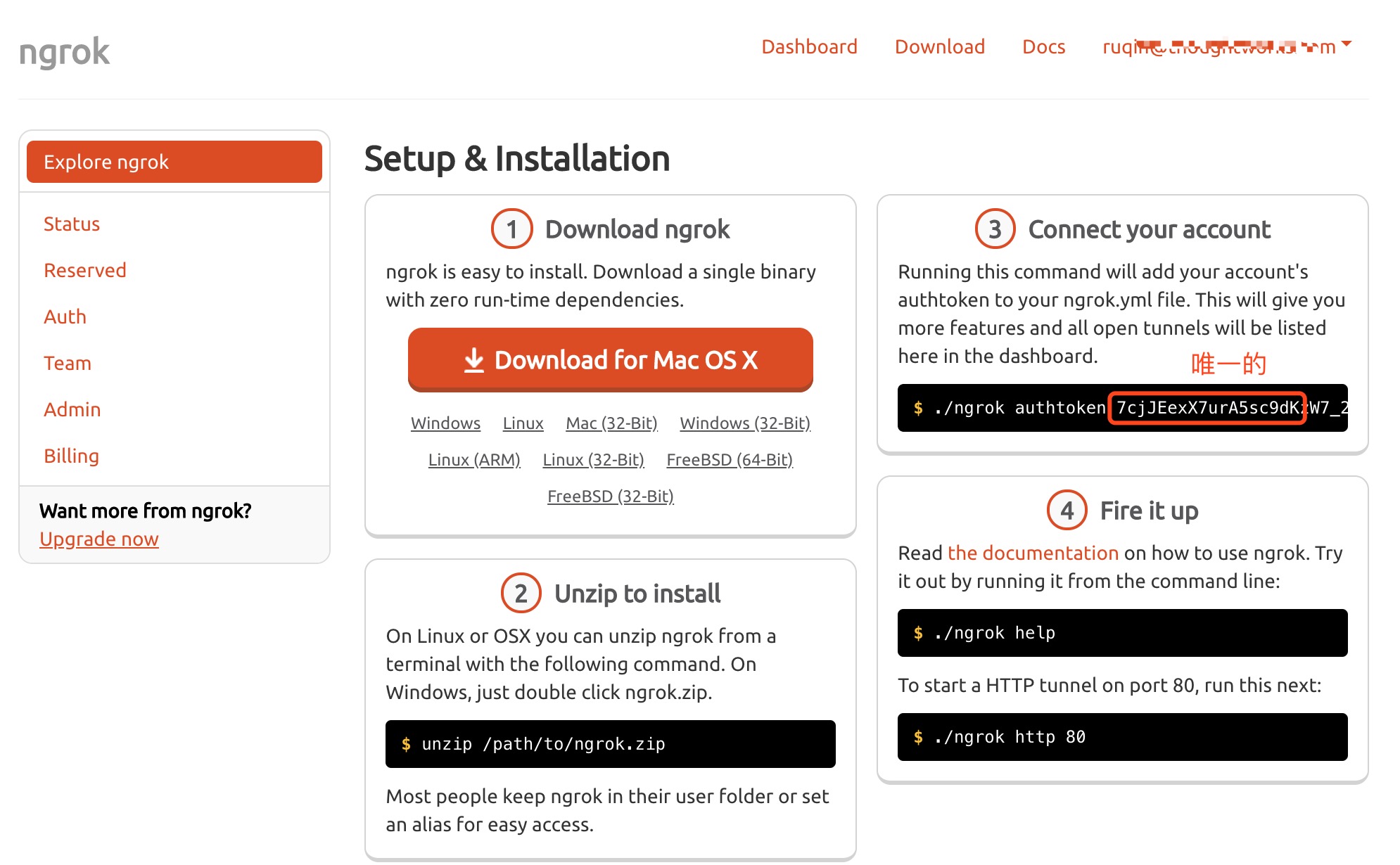
Task: Open the Auth sidebar item
Action: (x=65, y=316)
